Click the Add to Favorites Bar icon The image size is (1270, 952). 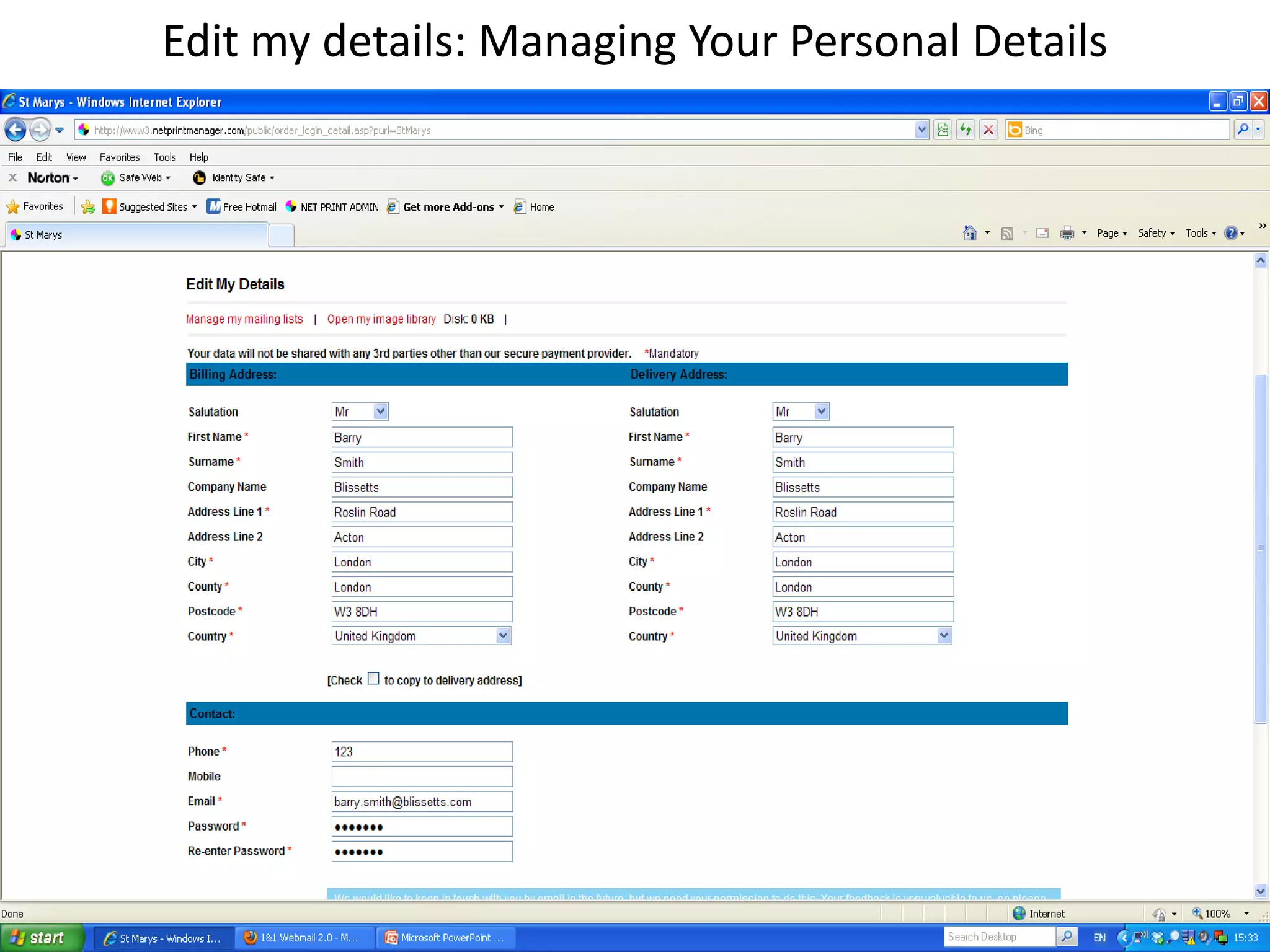tap(88, 207)
